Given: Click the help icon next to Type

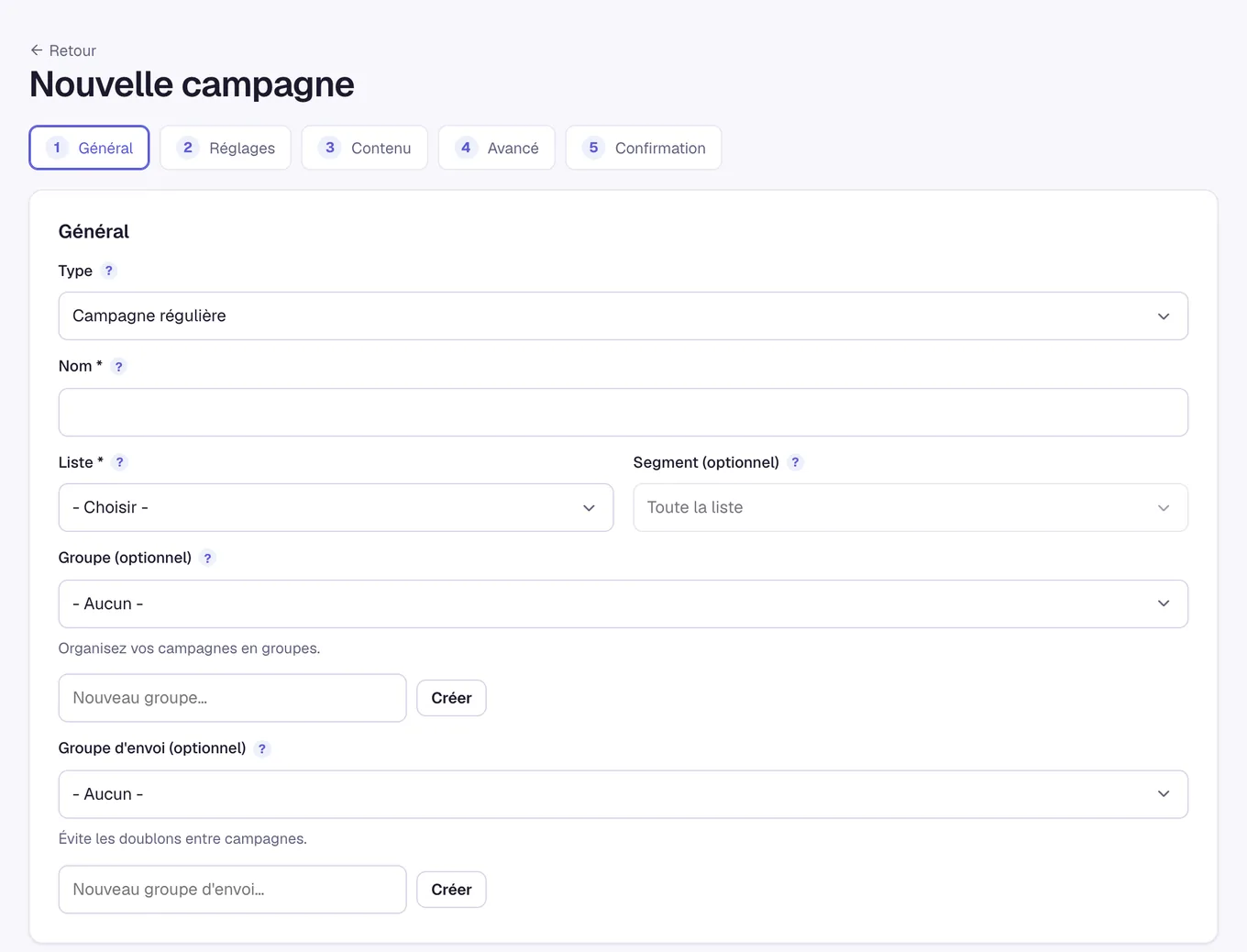Looking at the screenshot, I should coord(109,271).
